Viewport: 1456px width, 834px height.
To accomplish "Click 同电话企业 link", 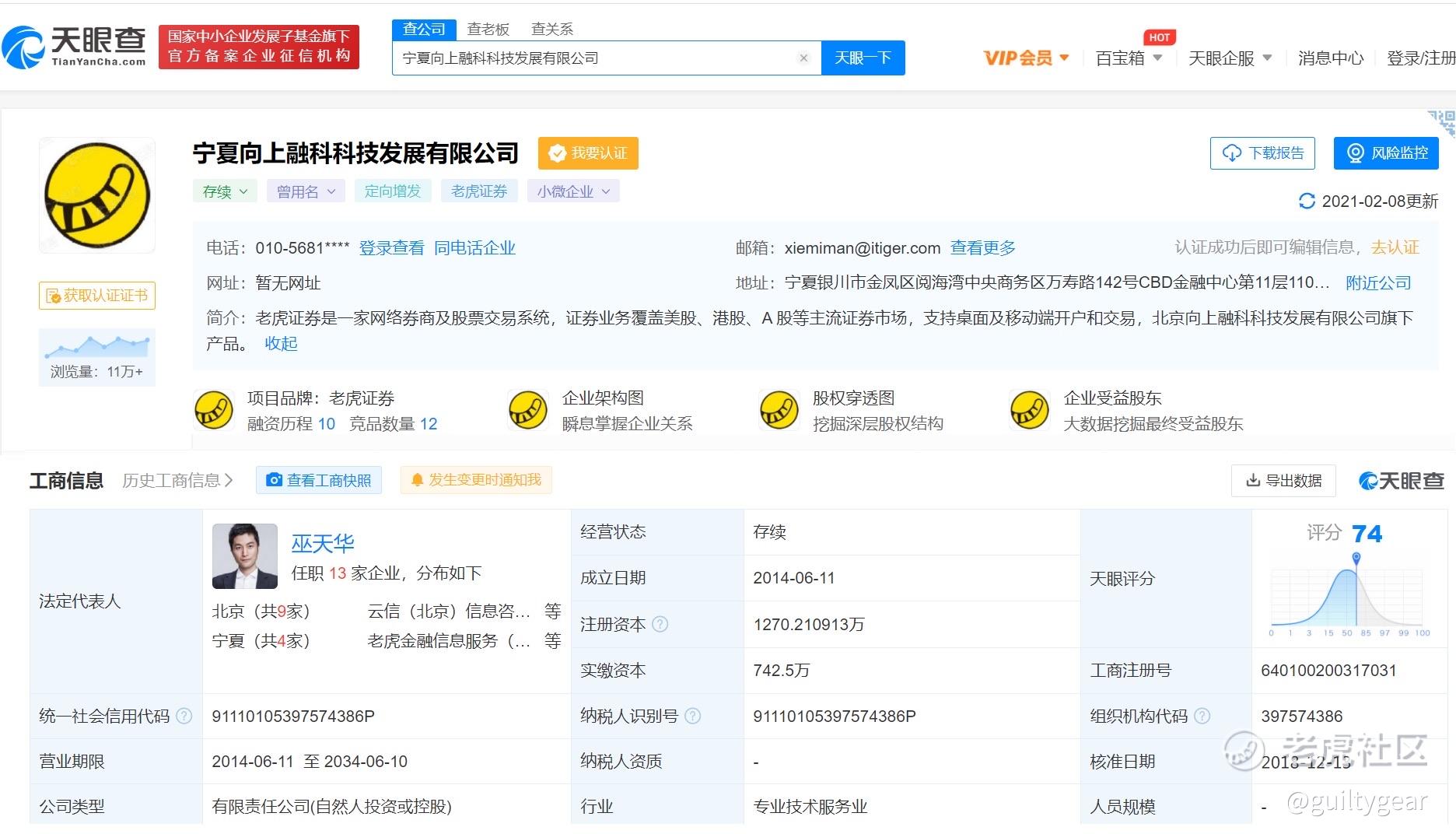I will pyautogui.click(x=474, y=248).
